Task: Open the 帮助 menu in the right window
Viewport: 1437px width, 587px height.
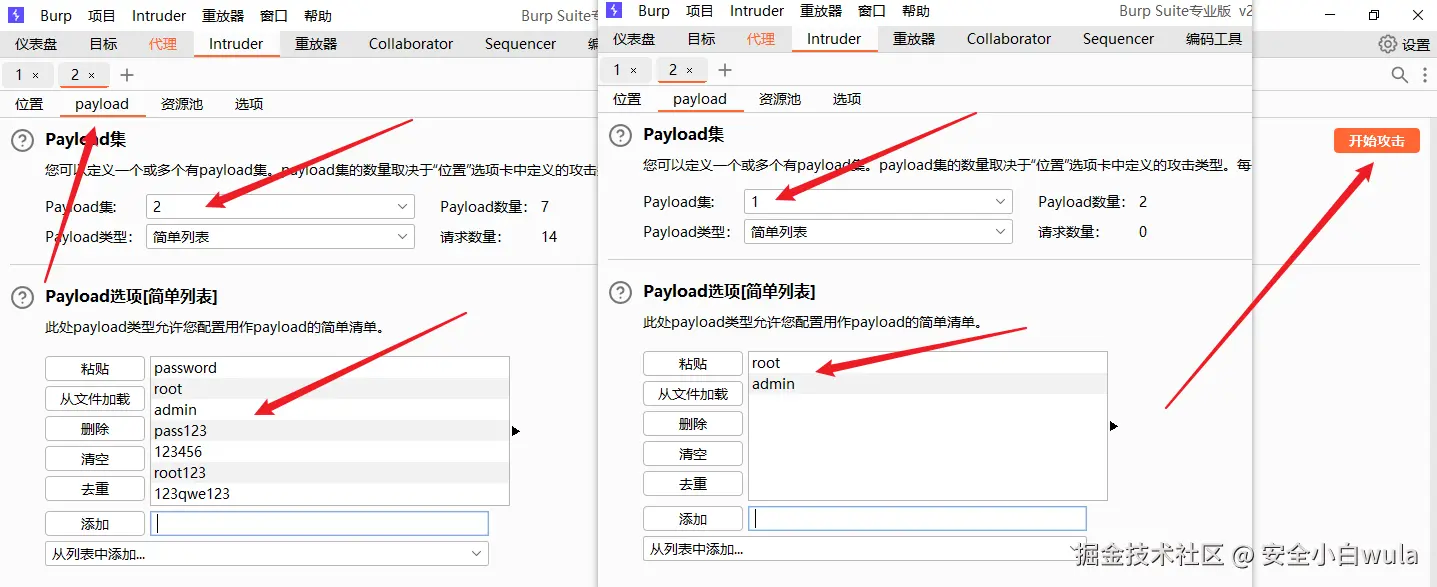Action: pyautogui.click(x=916, y=11)
